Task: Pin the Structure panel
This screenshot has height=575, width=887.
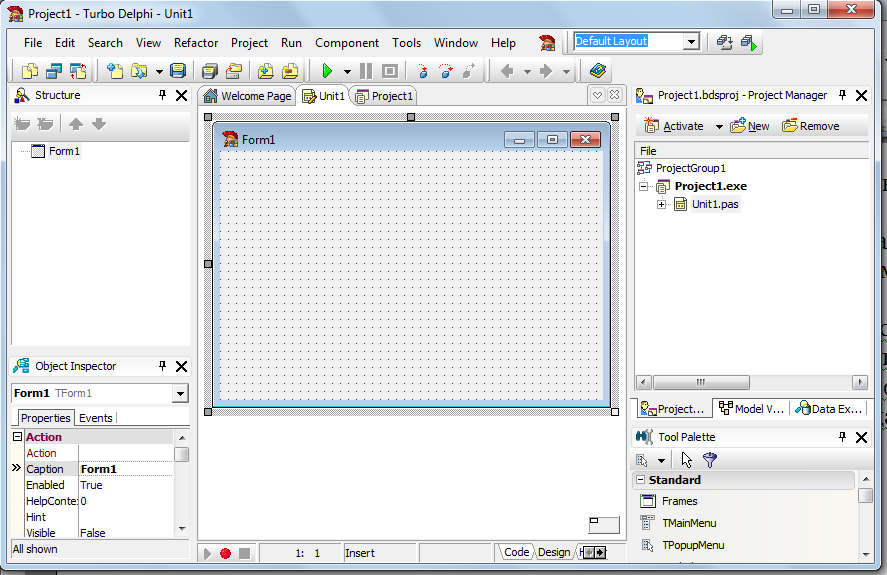Action: pos(162,95)
